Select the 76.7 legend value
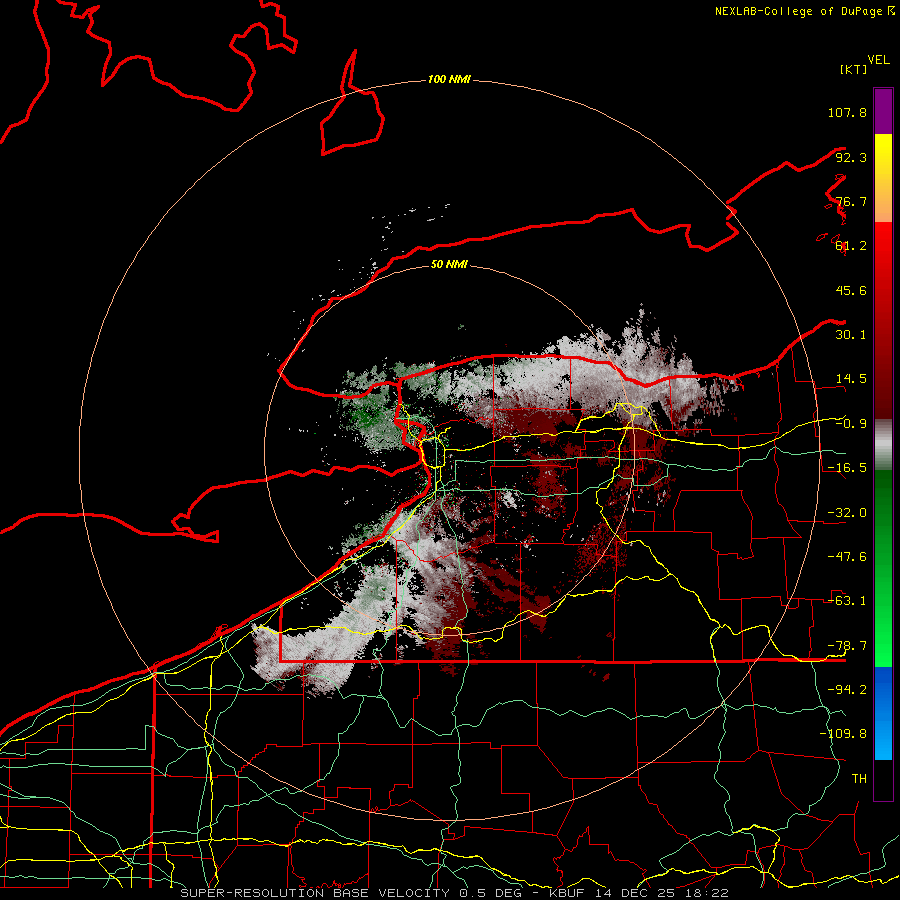This screenshot has height=900, width=900. tap(851, 201)
